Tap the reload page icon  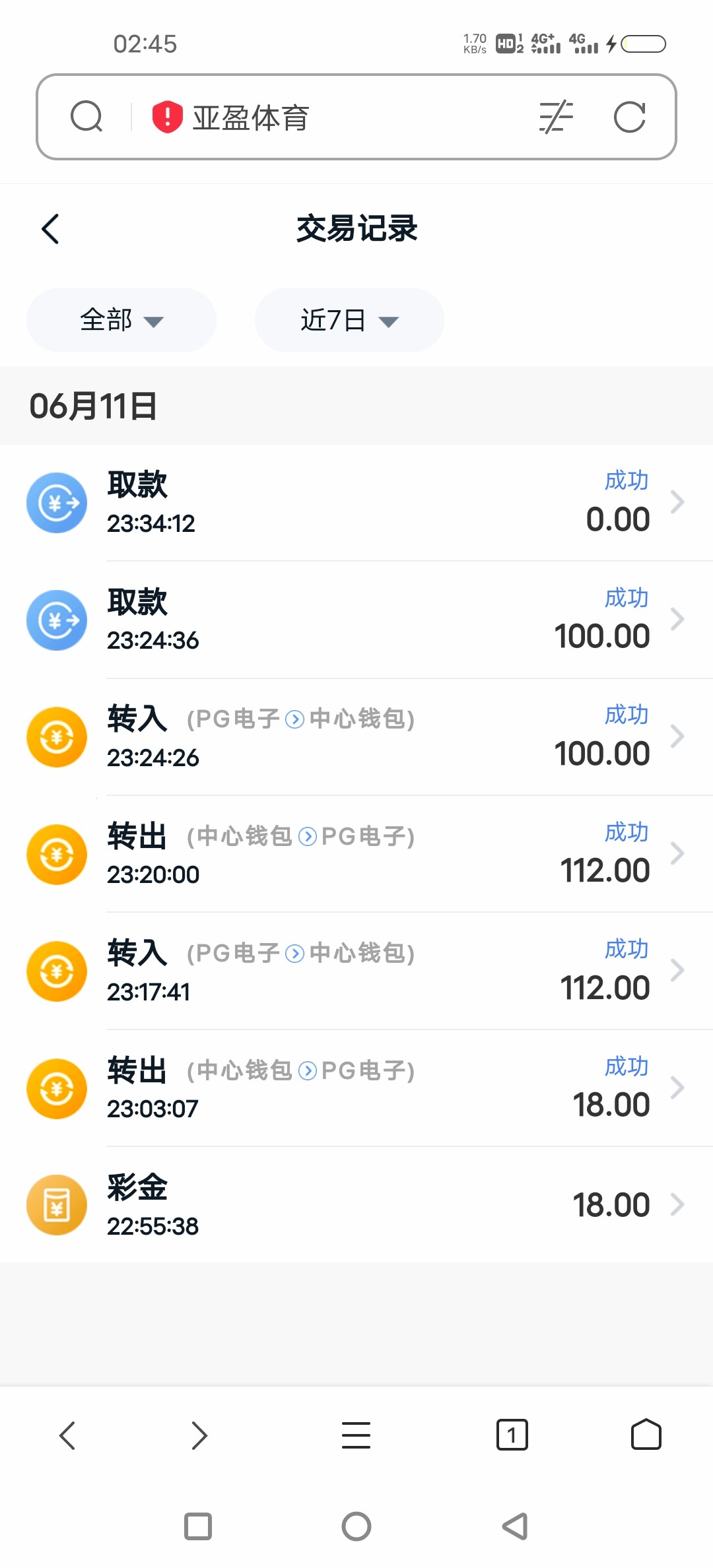[629, 117]
